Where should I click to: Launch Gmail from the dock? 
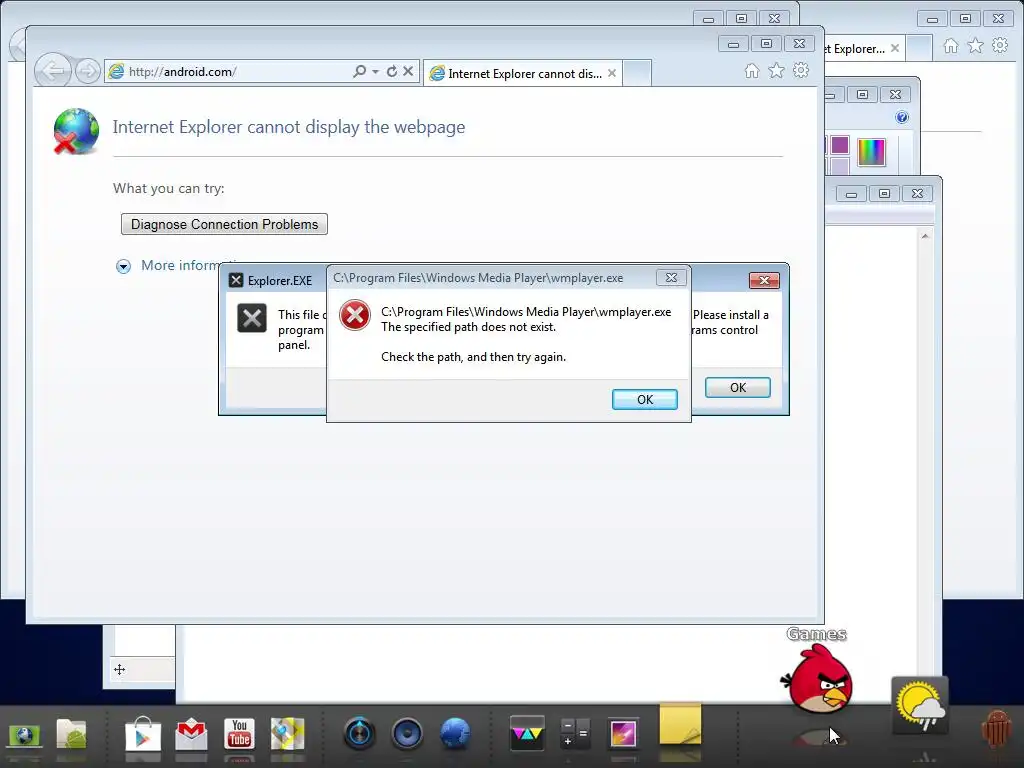pos(191,734)
